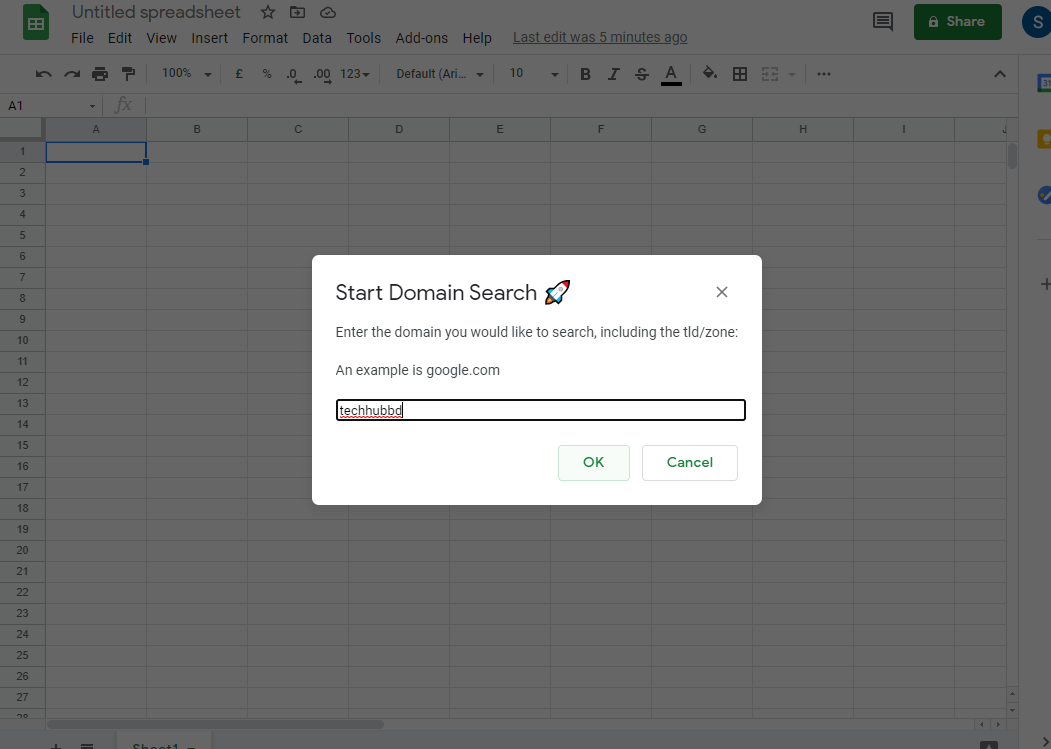Toggle italic text style

[614, 74]
